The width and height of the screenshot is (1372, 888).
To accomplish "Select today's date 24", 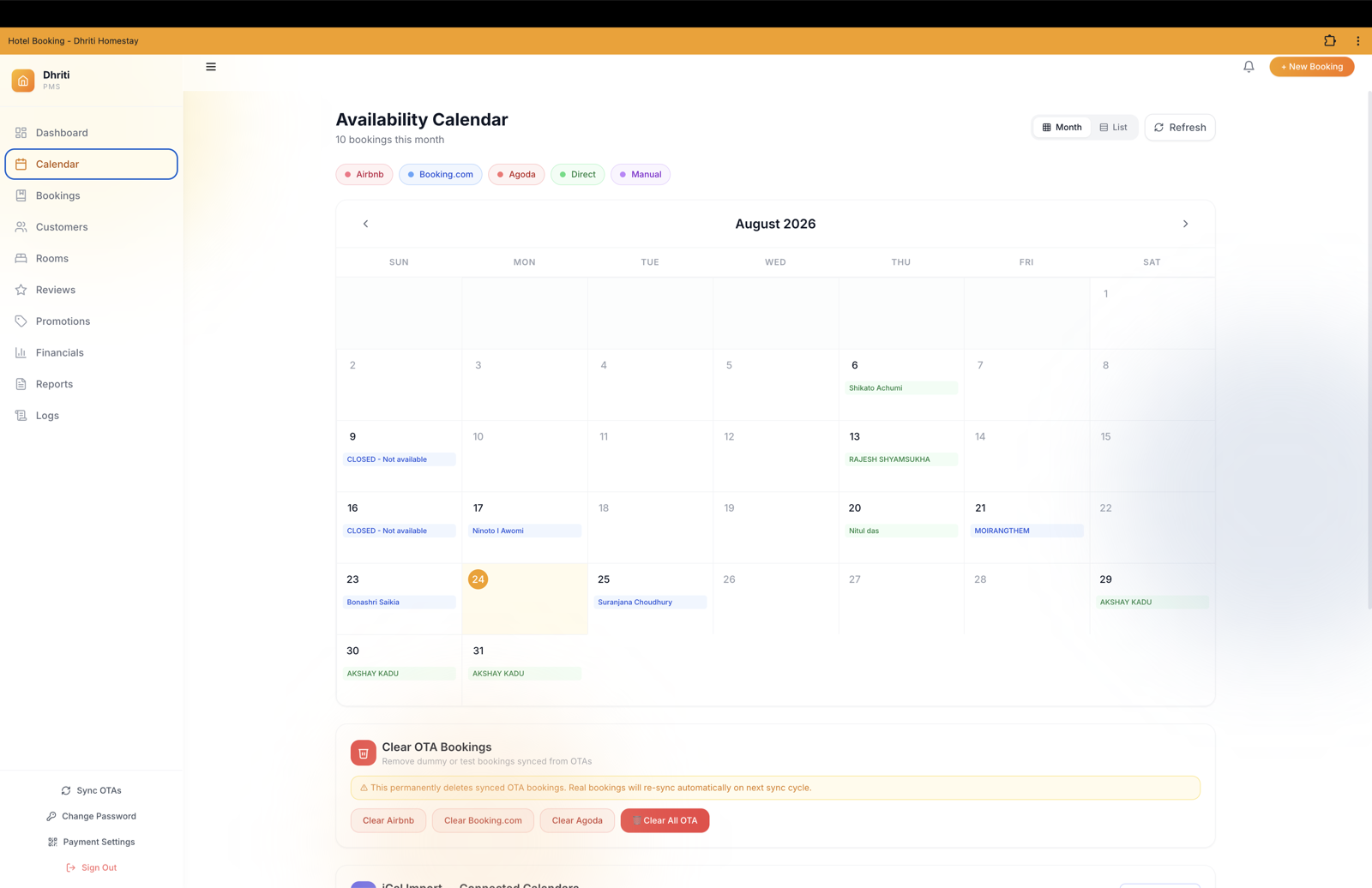I will click(478, 579).
